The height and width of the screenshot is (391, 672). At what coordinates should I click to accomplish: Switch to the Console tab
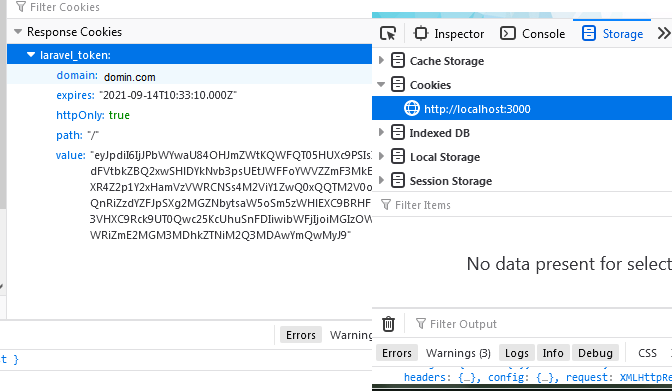pos(533,33)
